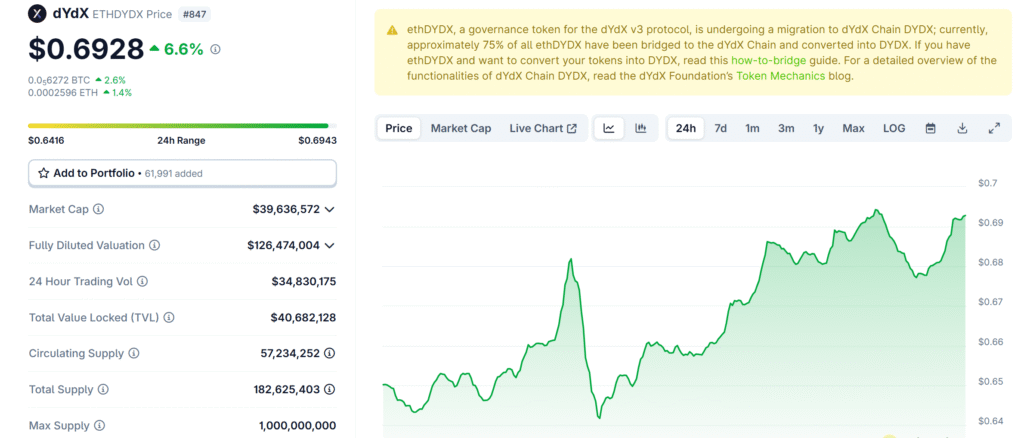Select 24h time range
Viewport: 1024px width, 438px height.
click(686, 129)
